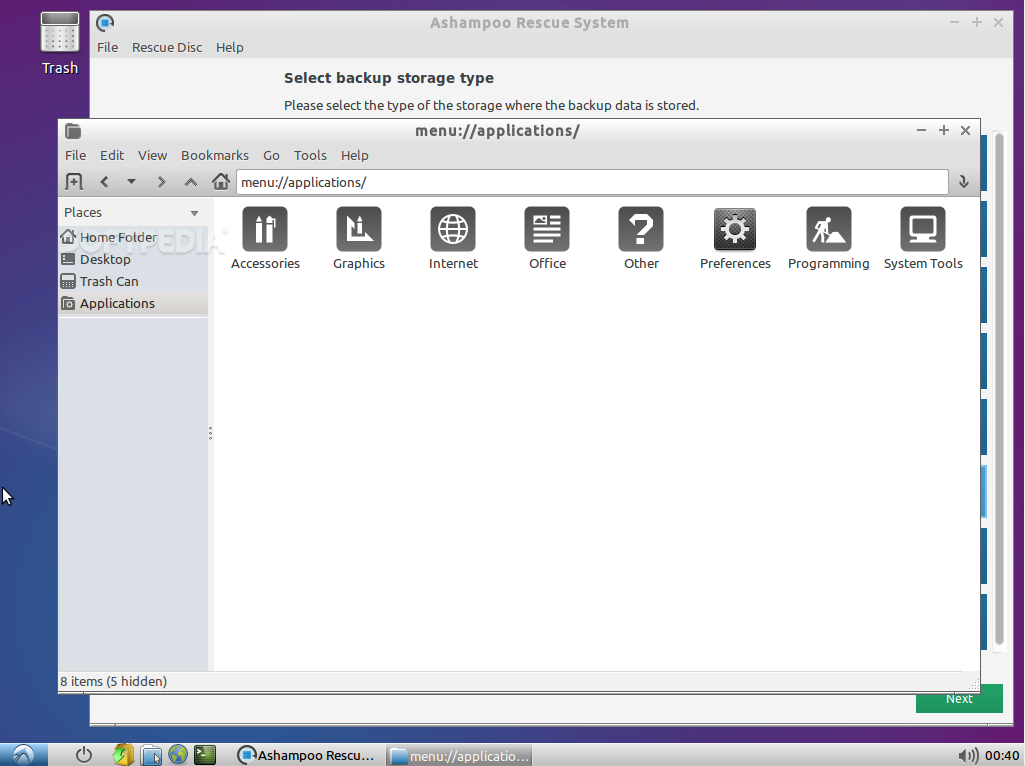1025x766 pixels.
Task: Open the Other category icon
Action: coord(641,229)
